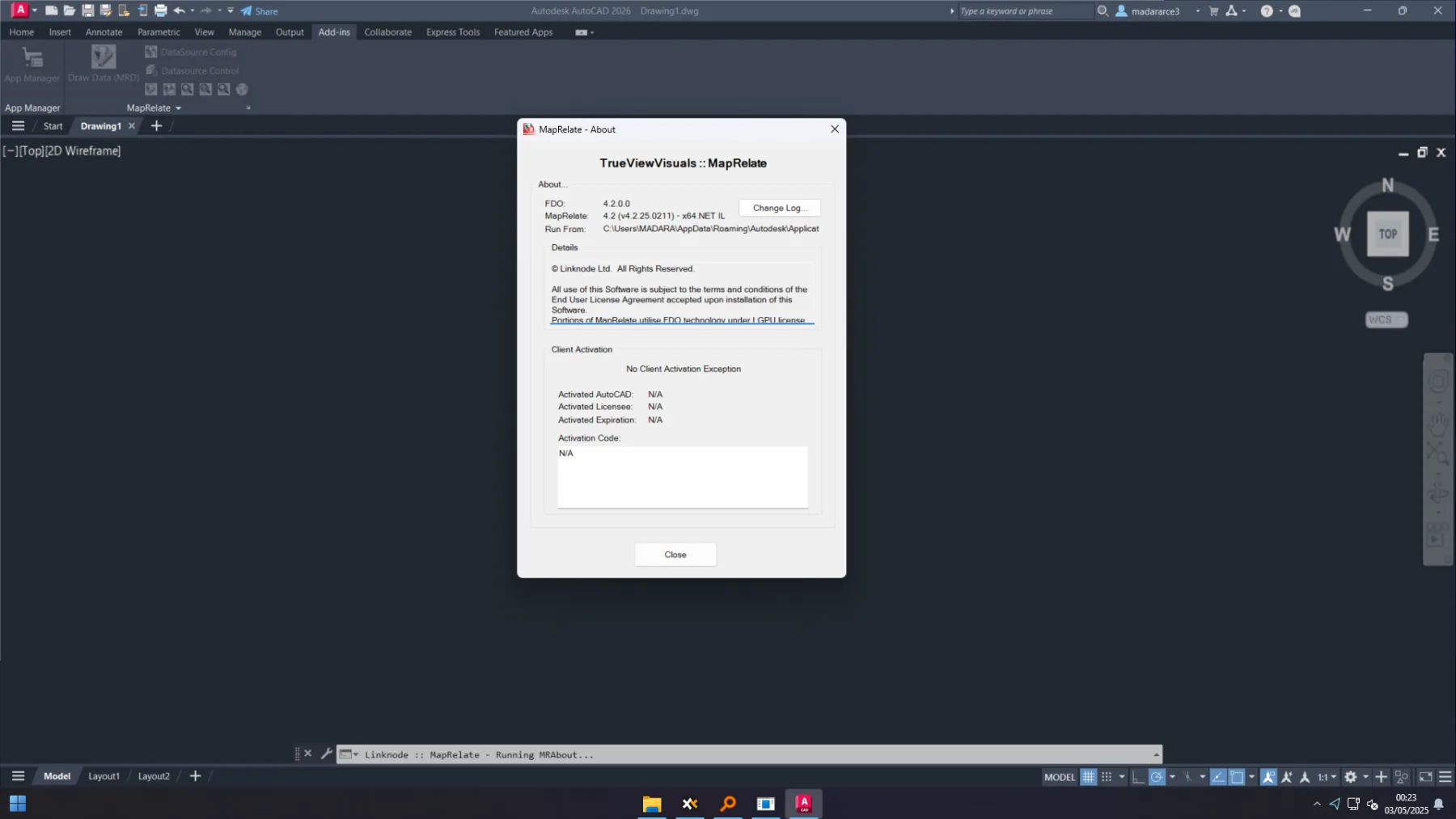Screen dimensions: 1456x819
Task: Click the notification bell in system tray
Action: (1439, 804)
